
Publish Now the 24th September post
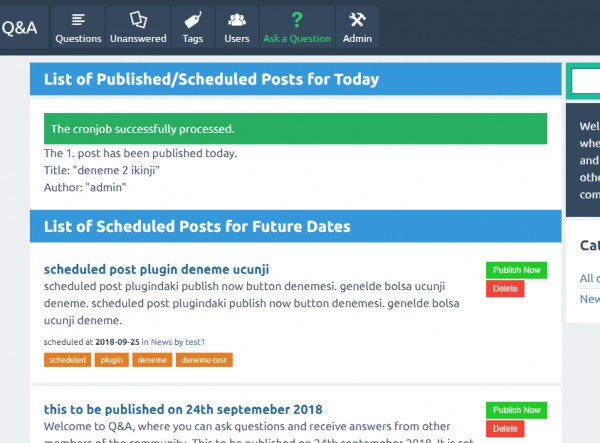click(x=517, y=410)
